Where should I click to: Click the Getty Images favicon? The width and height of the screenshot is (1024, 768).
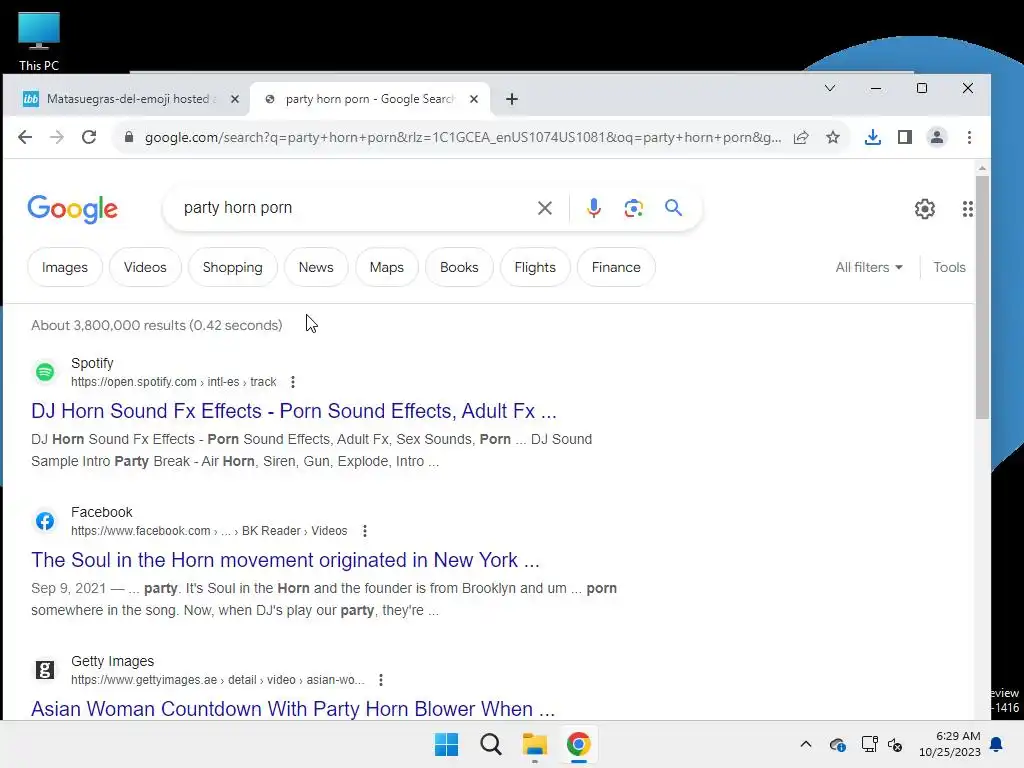click(45, 670)
